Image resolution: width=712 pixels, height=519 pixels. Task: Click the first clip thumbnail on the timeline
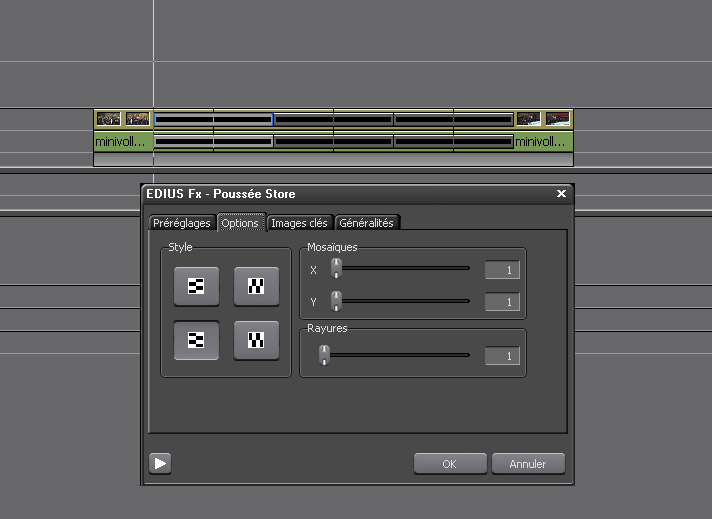tap(109, 119)
